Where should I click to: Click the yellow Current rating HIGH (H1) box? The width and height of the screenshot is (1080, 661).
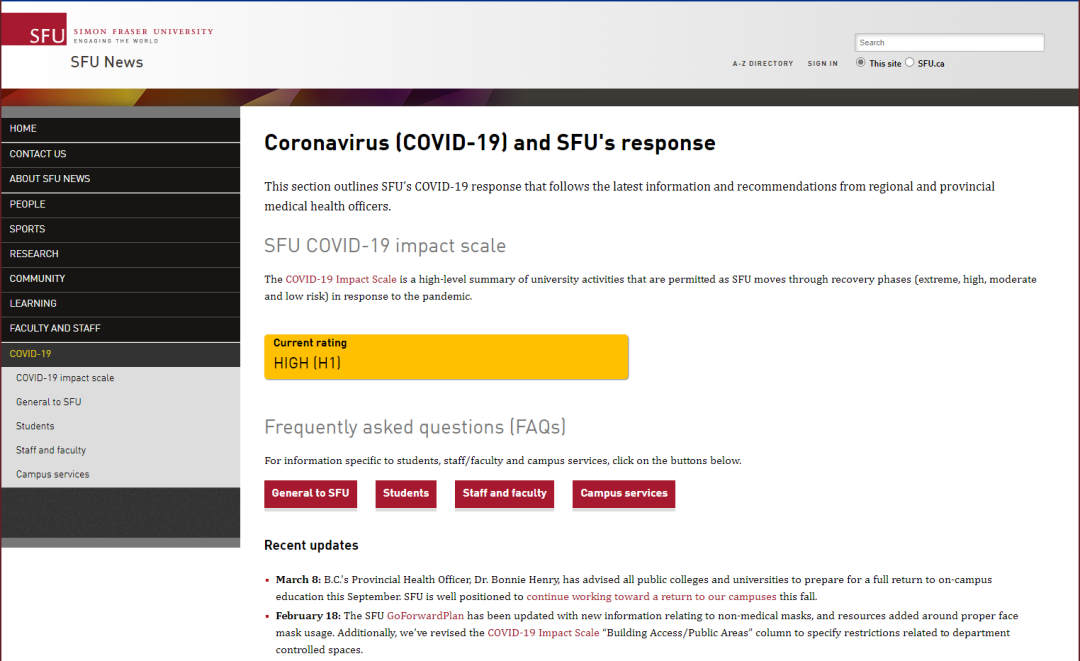(446, 357)
